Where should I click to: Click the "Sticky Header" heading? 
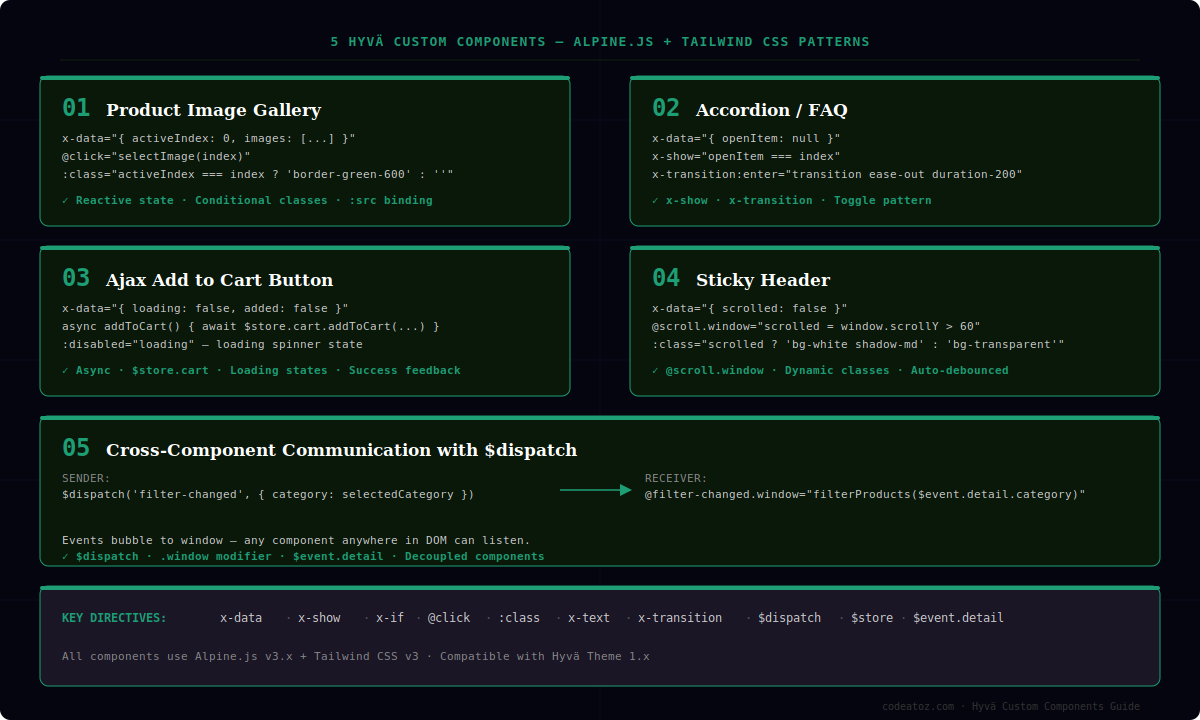pyautogui.click(x=762, y=280)
